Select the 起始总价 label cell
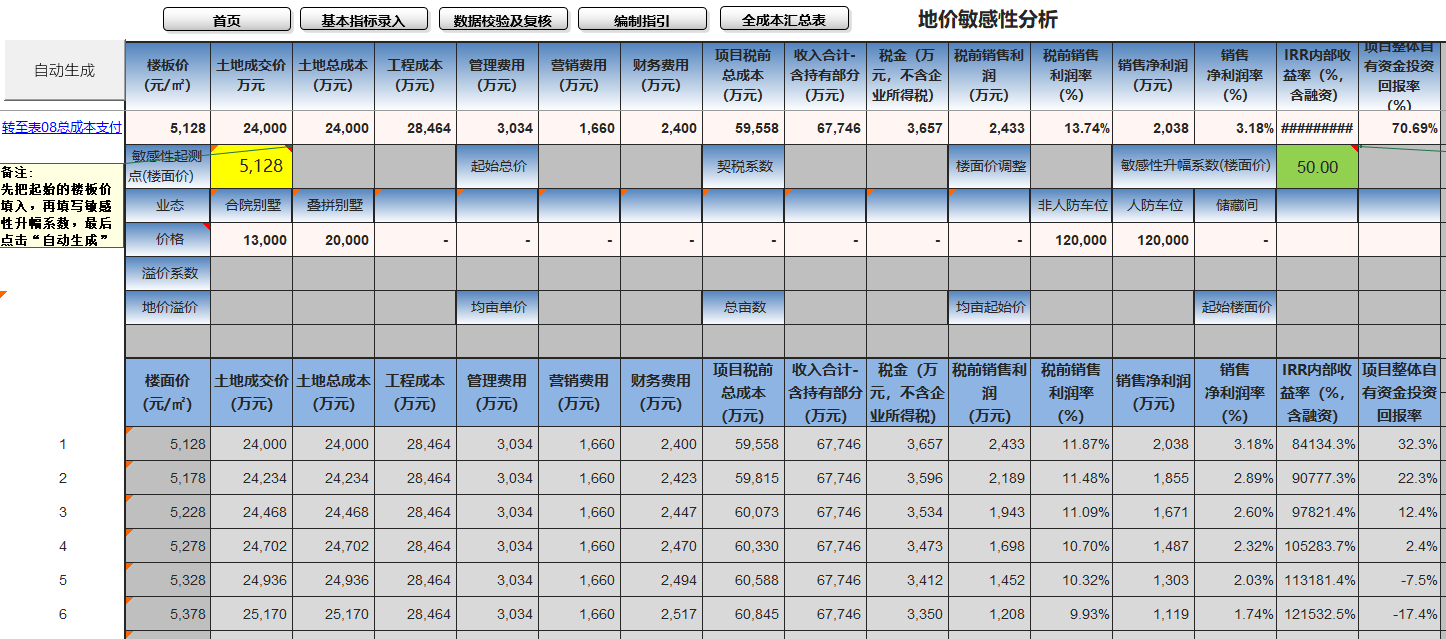Viewport: 1446px width, 639px height. click(497, 166)
